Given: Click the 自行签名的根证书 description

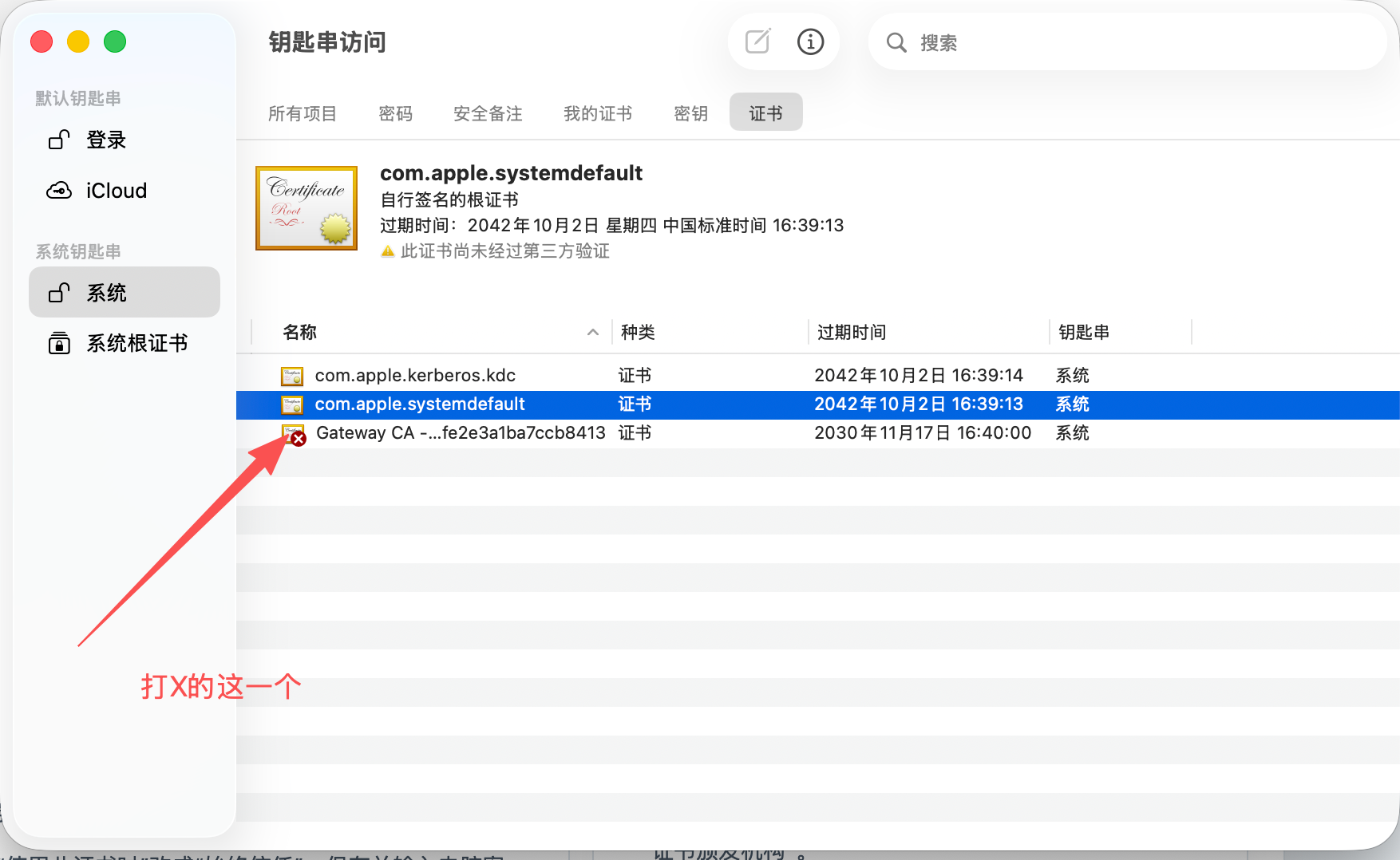Looking at the screenshot, I should pyautogui.click(x=449, y=199).
